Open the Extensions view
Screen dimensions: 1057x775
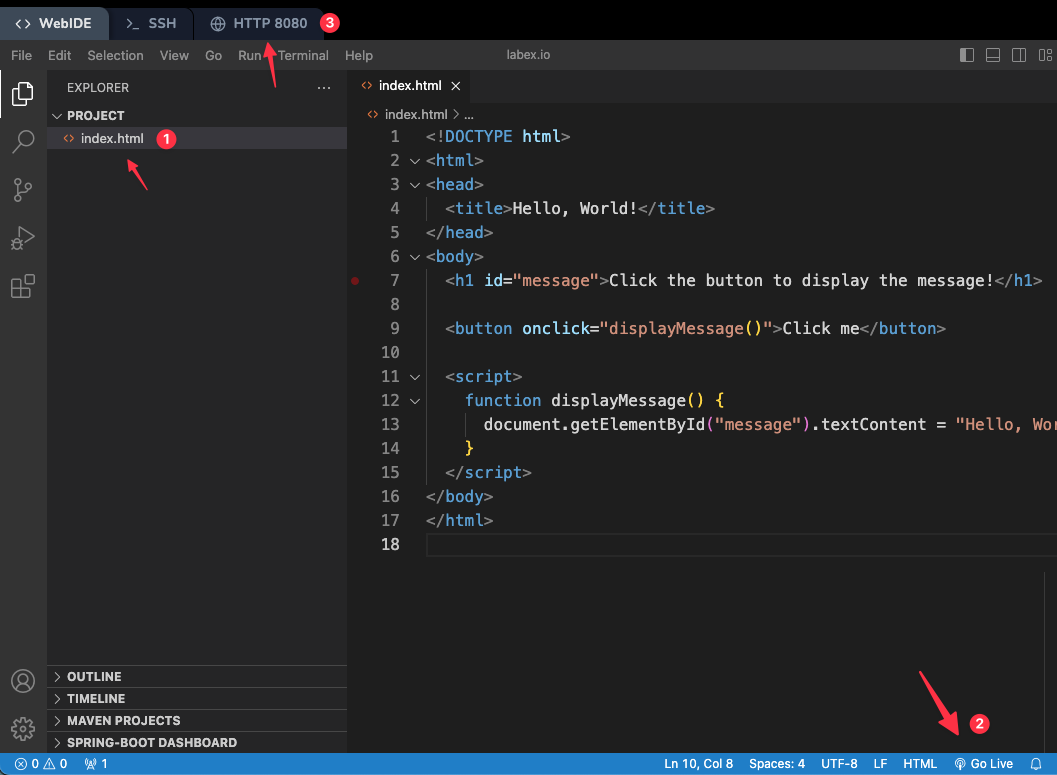[23, 287]
